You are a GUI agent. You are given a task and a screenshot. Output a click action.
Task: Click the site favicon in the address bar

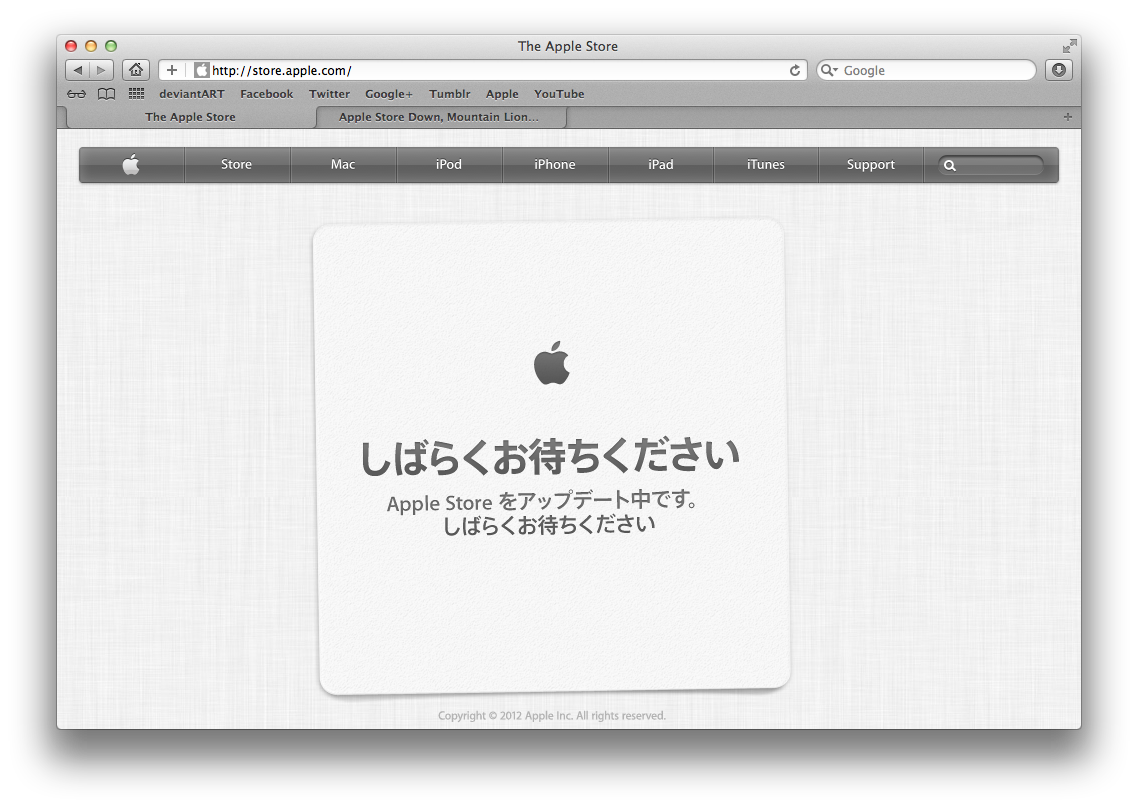point(202,70)
